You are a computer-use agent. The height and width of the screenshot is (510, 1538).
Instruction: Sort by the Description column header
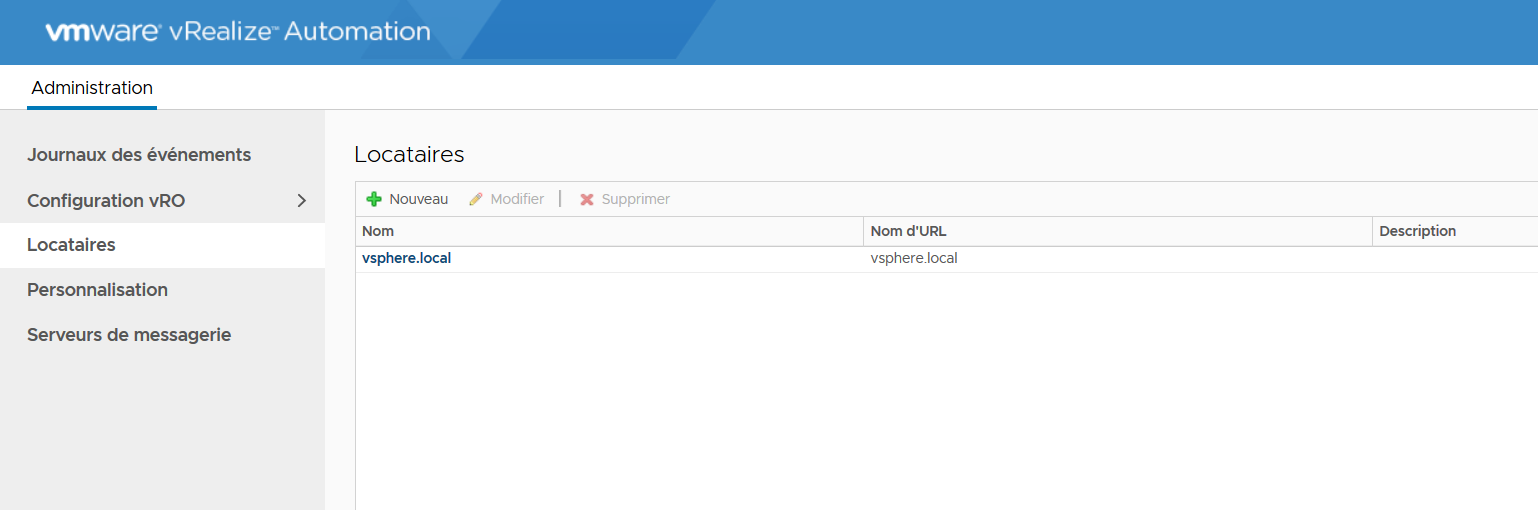(1455, 231)
